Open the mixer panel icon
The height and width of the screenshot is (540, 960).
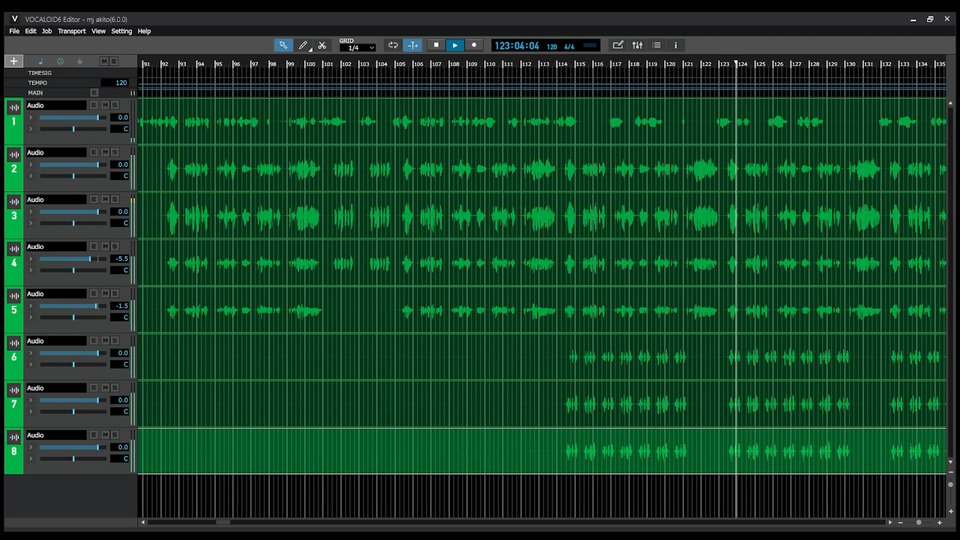click(637, 45)
